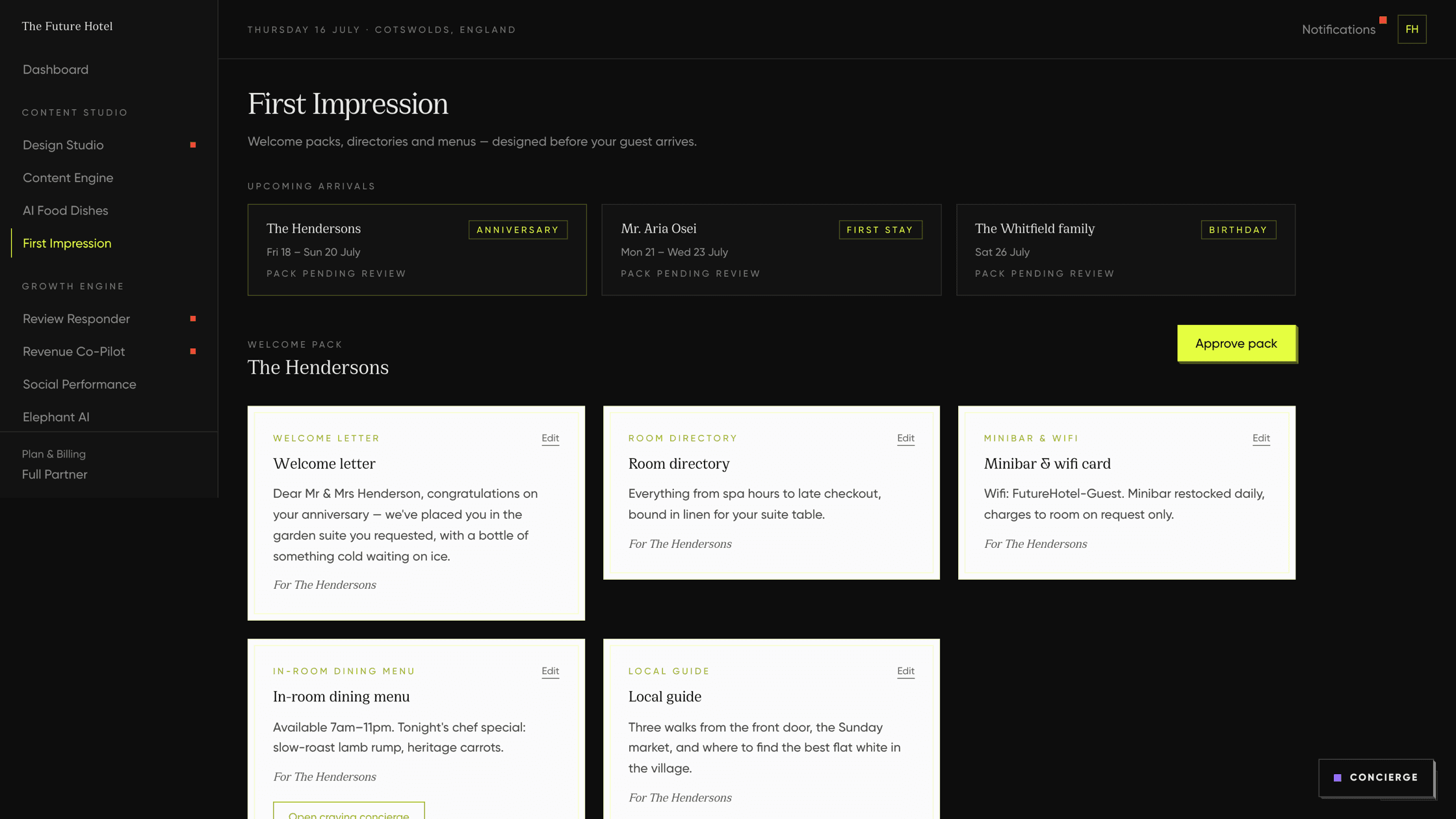Click the BIRTHDAY tag
Image resolution: width=1456 pixels, height=819 pixels.
click(x=1238, y=229)
